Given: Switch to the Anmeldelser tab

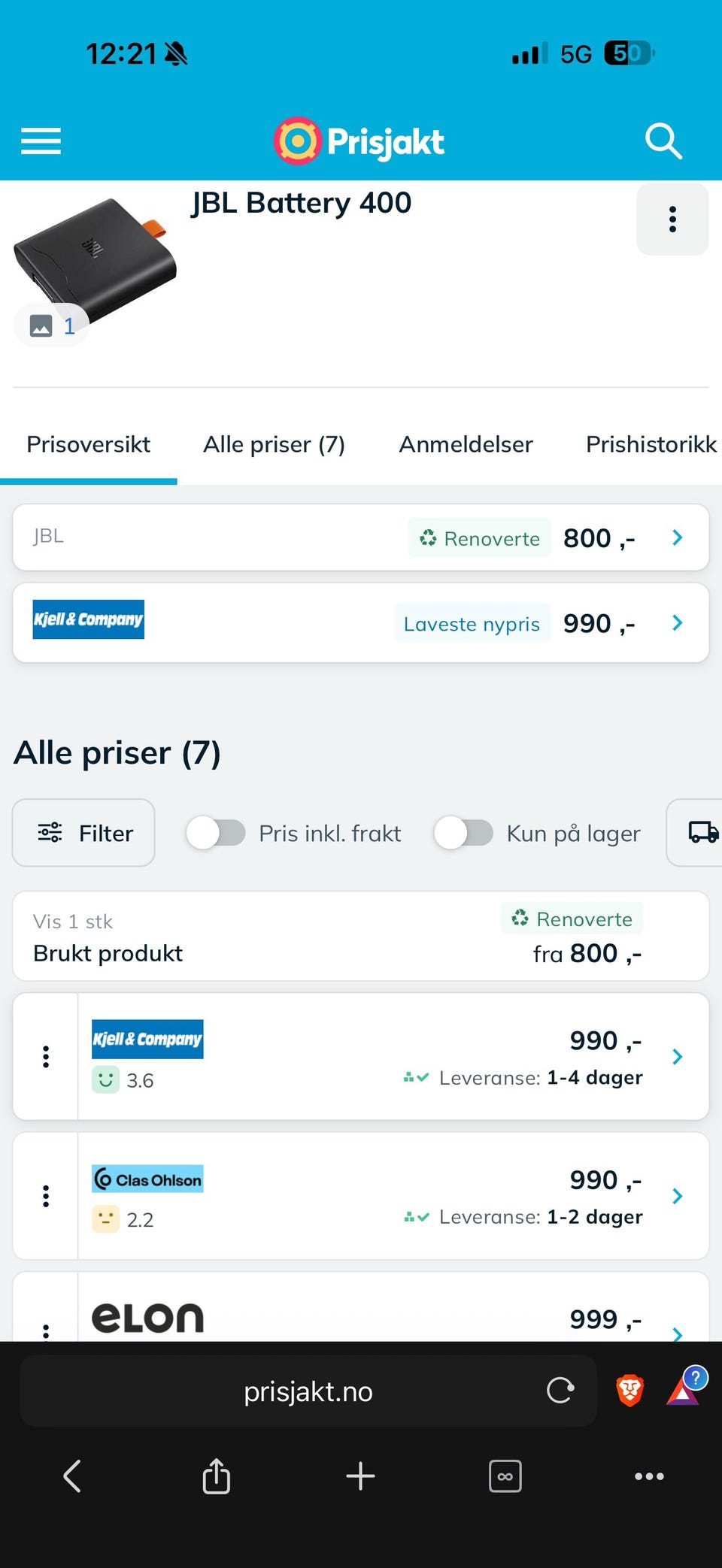Looking at the screenshot, I should (x=465, y=444).
